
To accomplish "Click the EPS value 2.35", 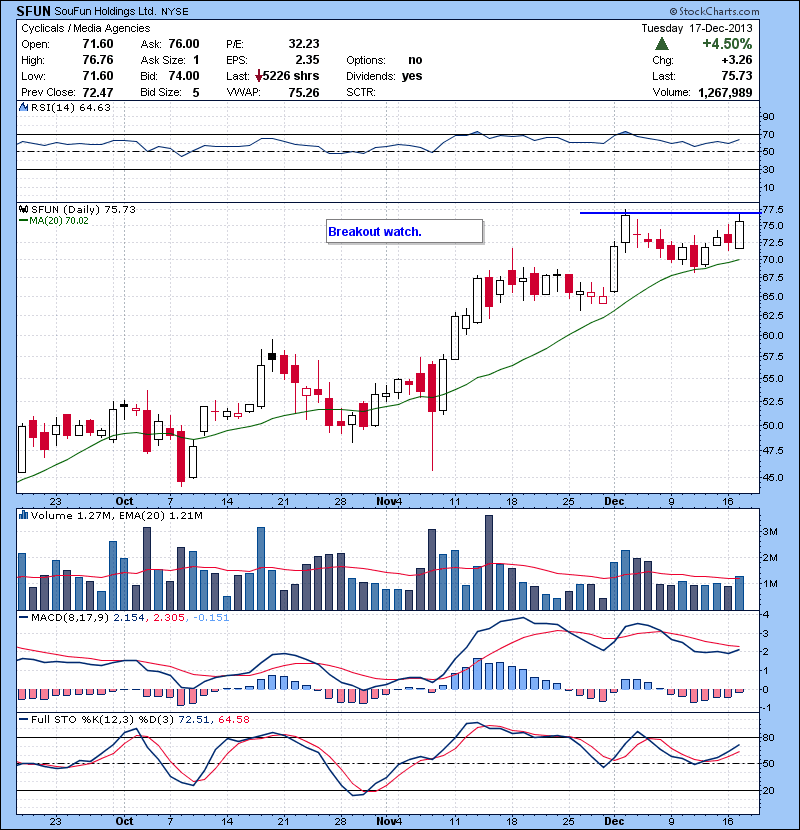I will coord(307,60).
